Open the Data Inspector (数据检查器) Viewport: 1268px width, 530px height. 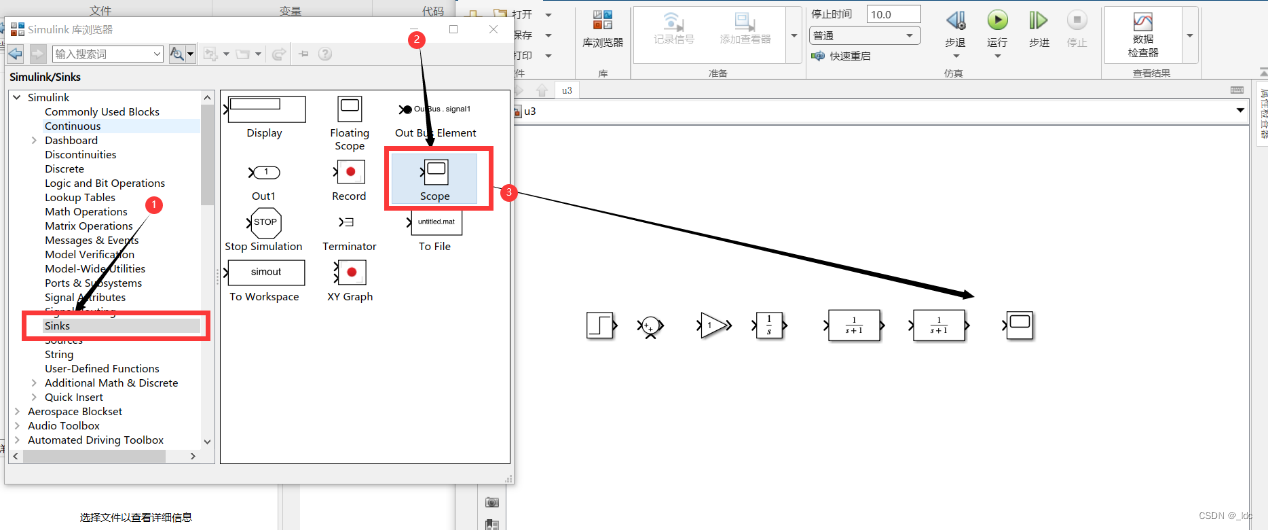pyautogui.click(x=1143, y=33)
